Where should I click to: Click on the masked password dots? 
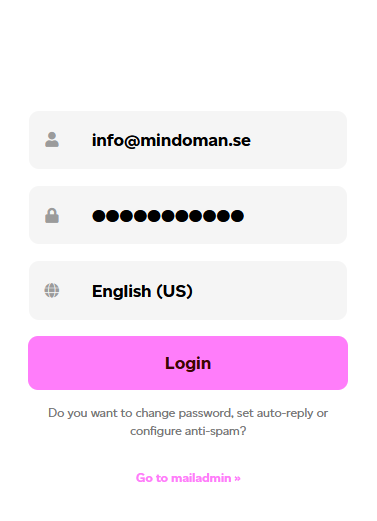click(x=168, y=216)
